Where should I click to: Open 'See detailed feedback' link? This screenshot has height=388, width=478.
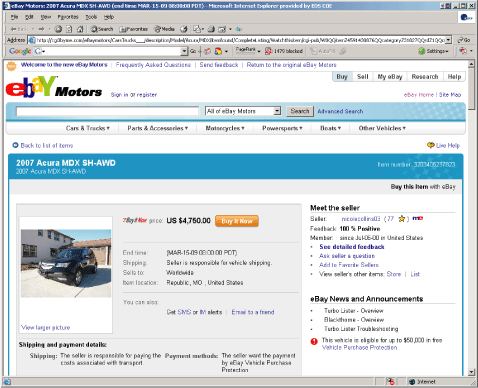pos(352,247)
